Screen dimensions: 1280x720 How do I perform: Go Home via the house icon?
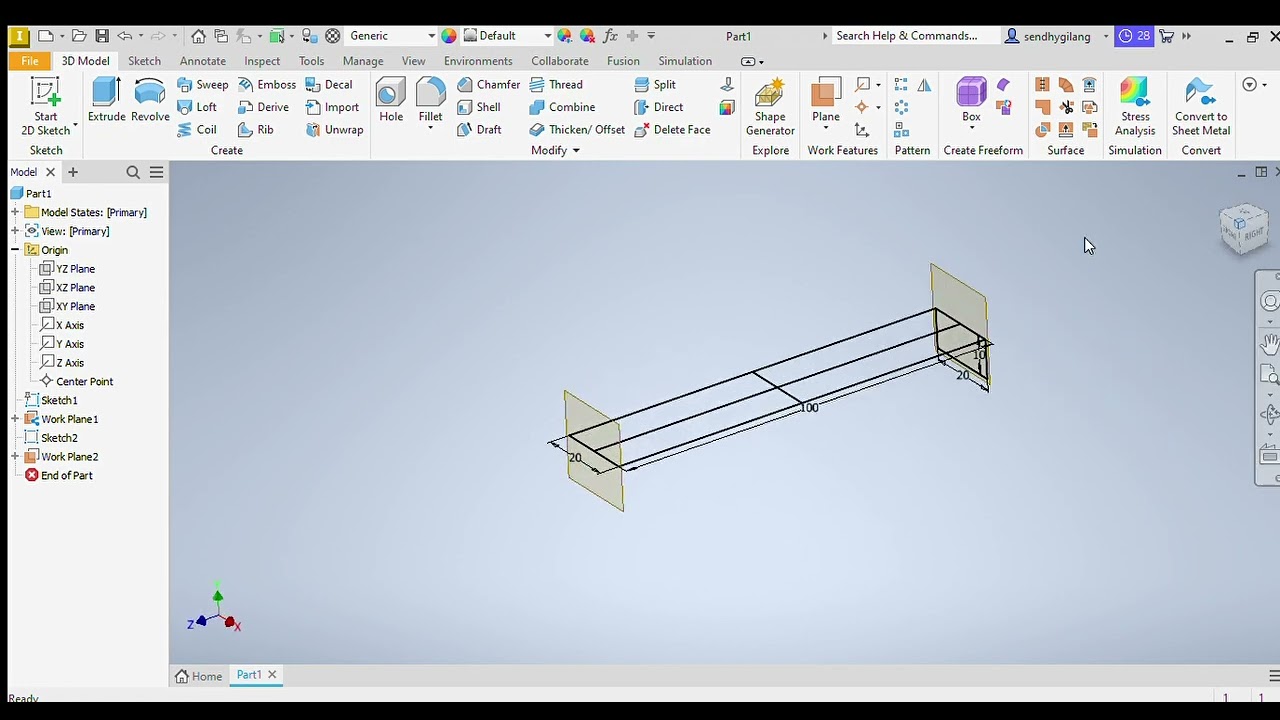click(198, 36)
